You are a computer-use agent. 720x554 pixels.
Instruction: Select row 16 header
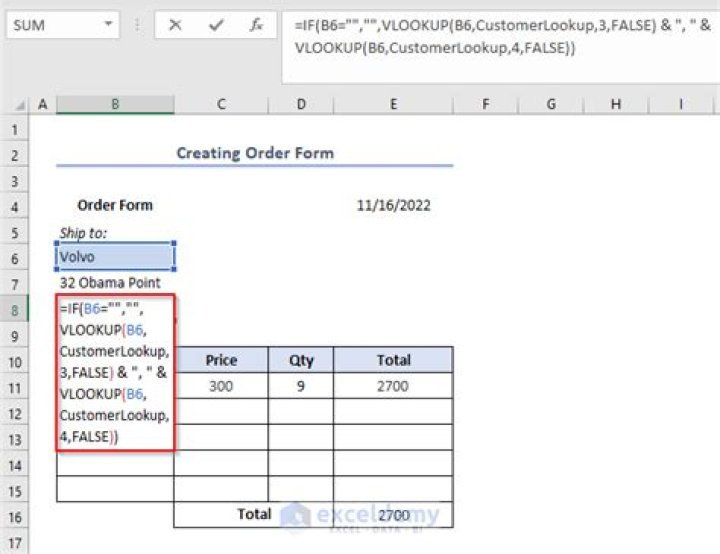(x=15, y=515)
